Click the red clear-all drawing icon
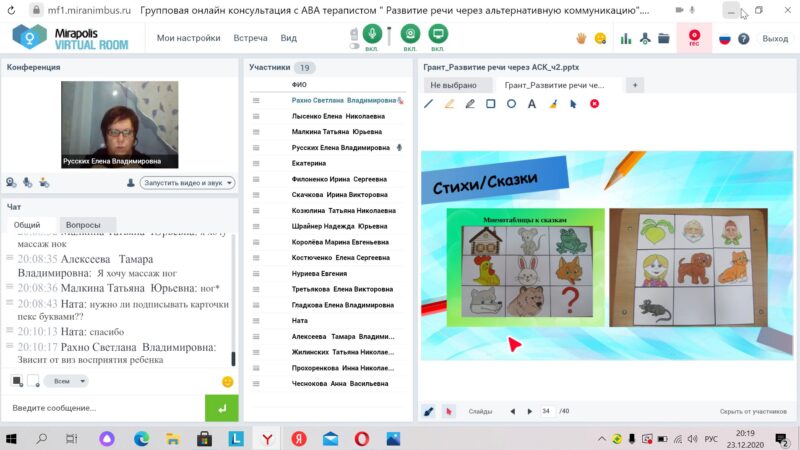The width and height of the screenshot is (800, 450). coord(594,104)
